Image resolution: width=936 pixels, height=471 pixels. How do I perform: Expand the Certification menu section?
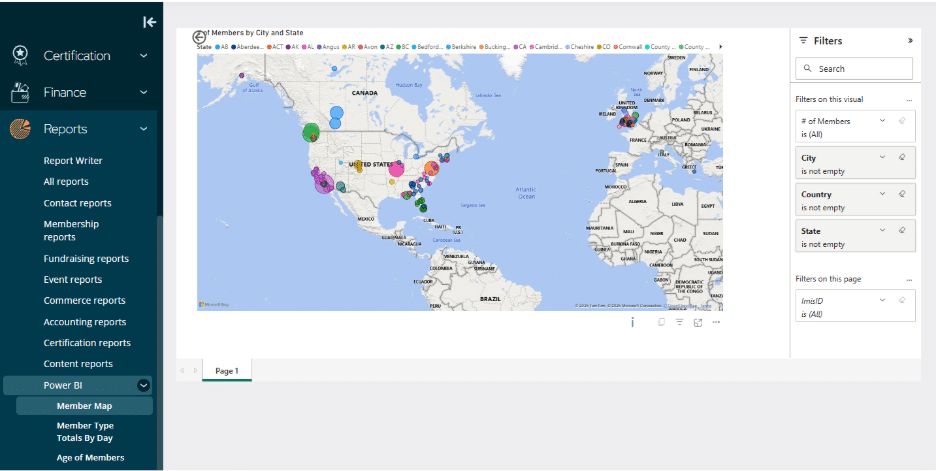144,56
